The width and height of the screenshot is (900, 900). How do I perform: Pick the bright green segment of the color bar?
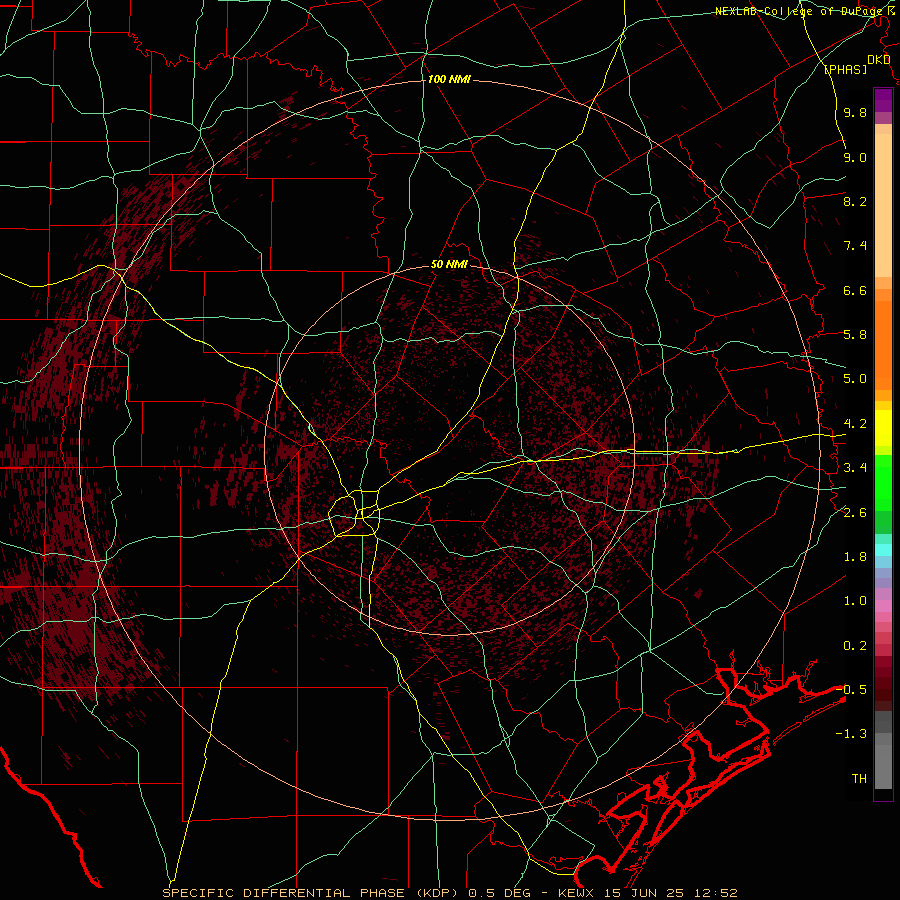883,481
